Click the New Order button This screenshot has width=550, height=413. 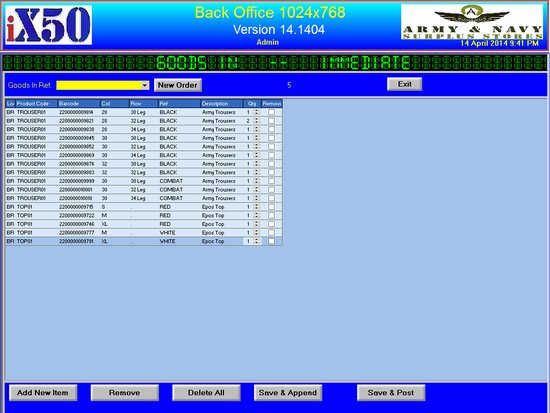178,85
